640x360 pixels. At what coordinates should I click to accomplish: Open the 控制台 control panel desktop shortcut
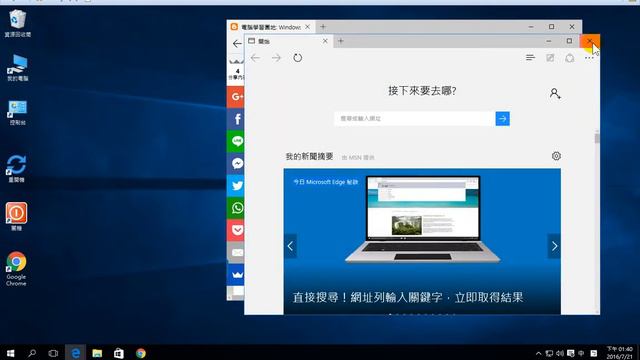coord(18,112)
